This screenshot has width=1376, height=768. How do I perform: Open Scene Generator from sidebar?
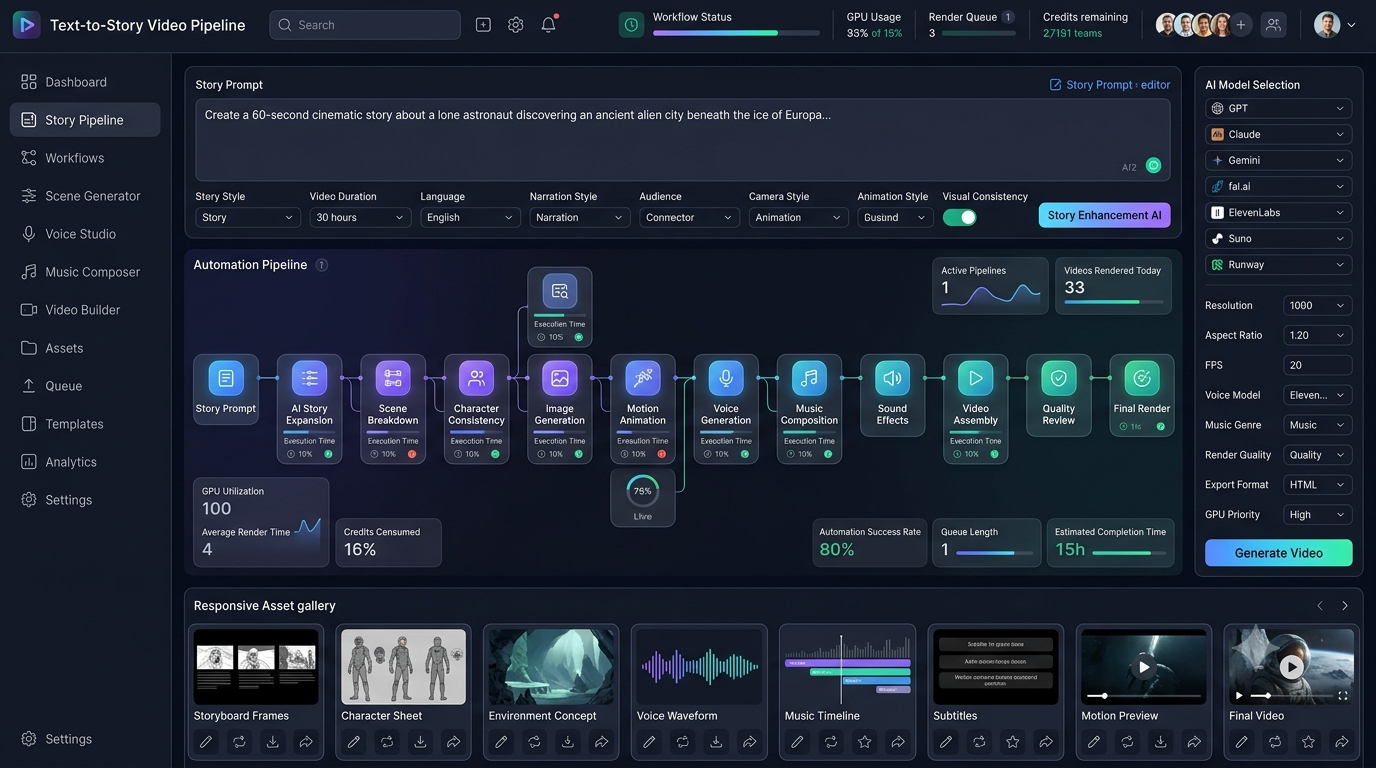pos(85,196)
